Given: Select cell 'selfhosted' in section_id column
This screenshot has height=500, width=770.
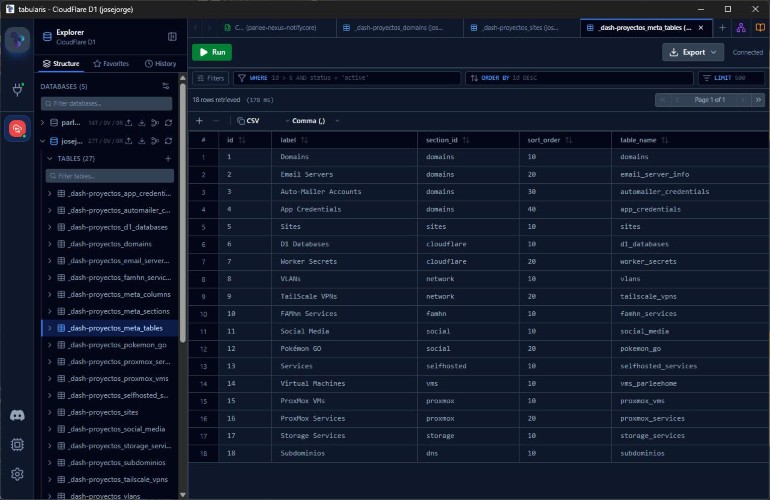Looking at the screenshot, I should click(x=468, y=366).
